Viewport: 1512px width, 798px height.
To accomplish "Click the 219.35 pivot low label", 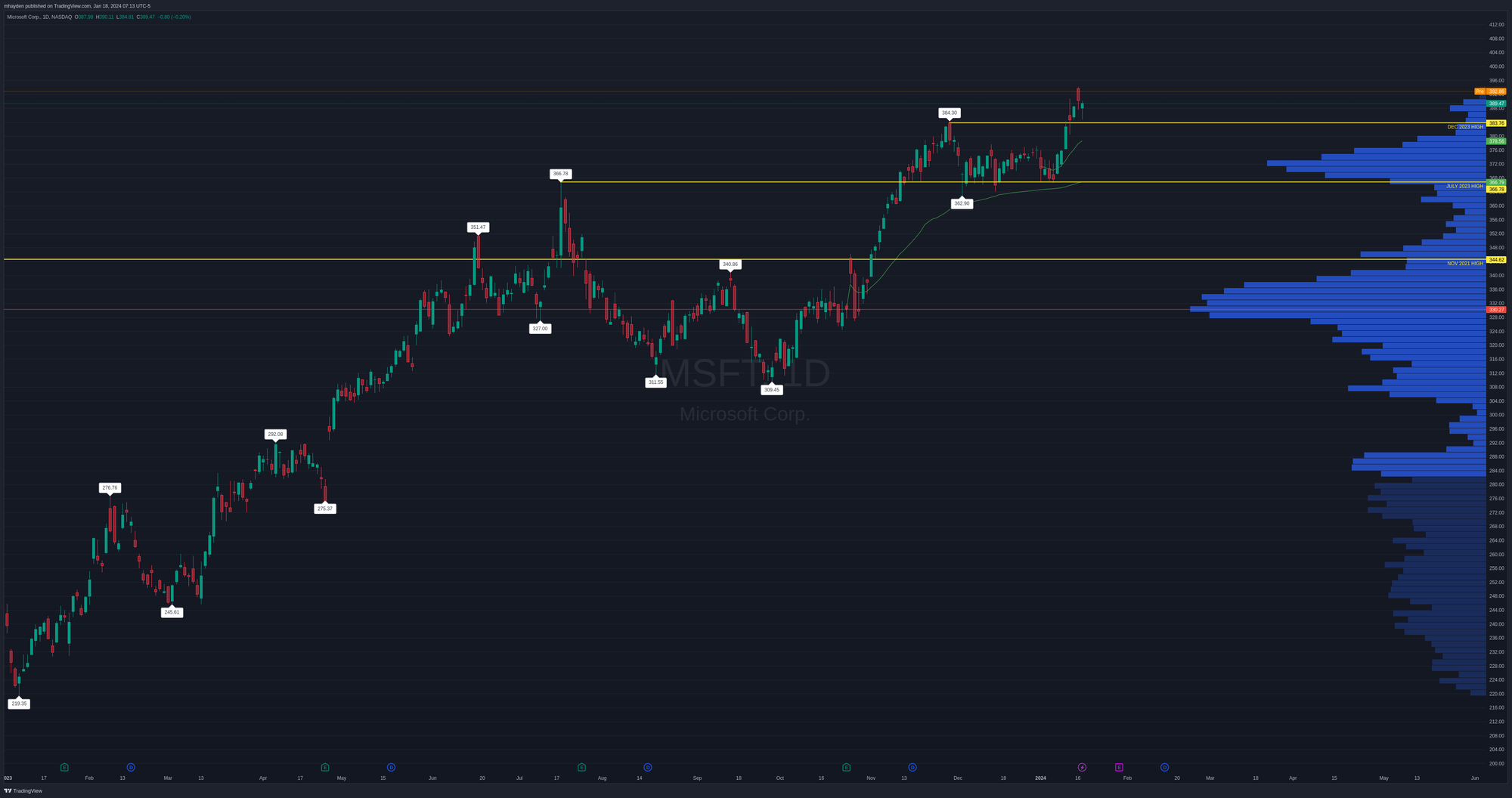I will [x=19, y=704].
